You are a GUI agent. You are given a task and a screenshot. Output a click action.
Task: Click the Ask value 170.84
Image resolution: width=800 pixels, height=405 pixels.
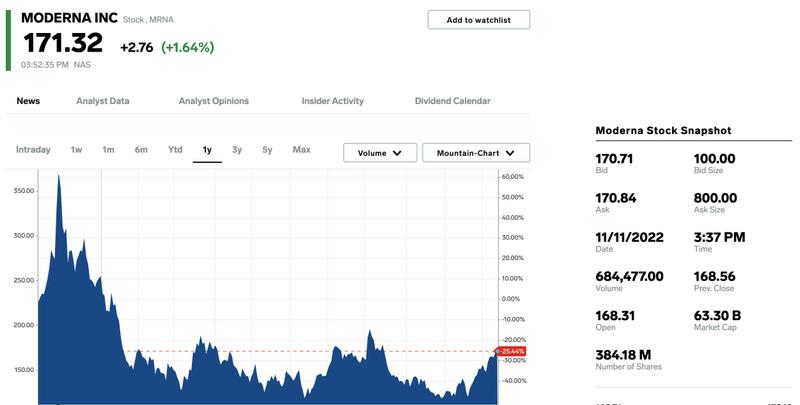[x=616, y=198]
